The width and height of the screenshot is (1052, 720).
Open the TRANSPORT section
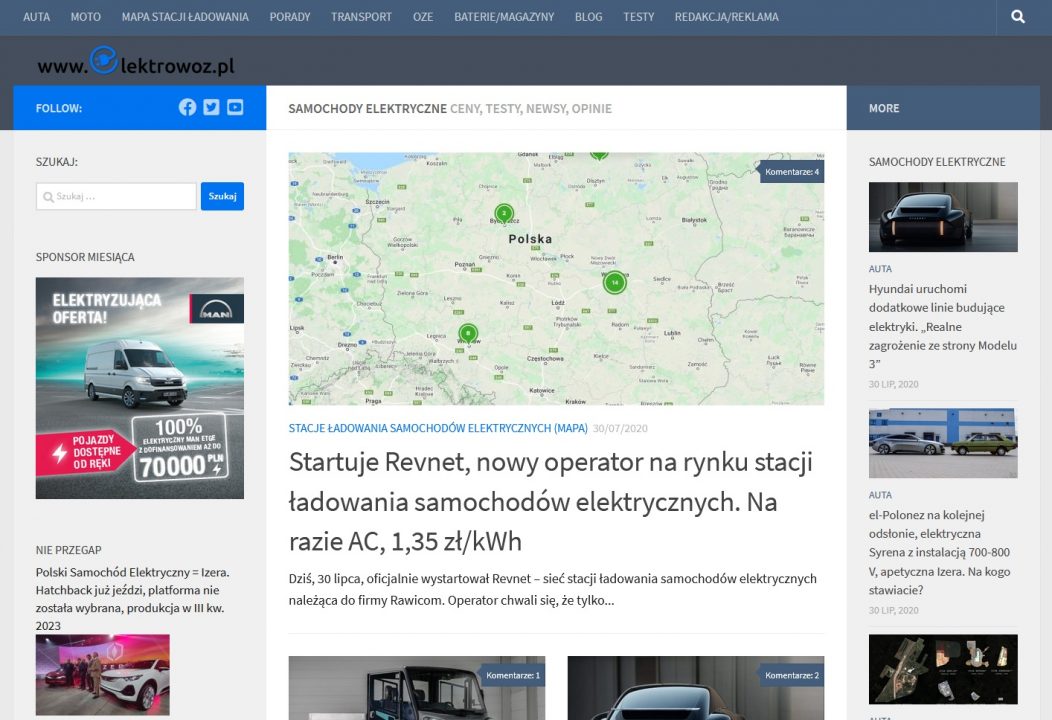361,17
